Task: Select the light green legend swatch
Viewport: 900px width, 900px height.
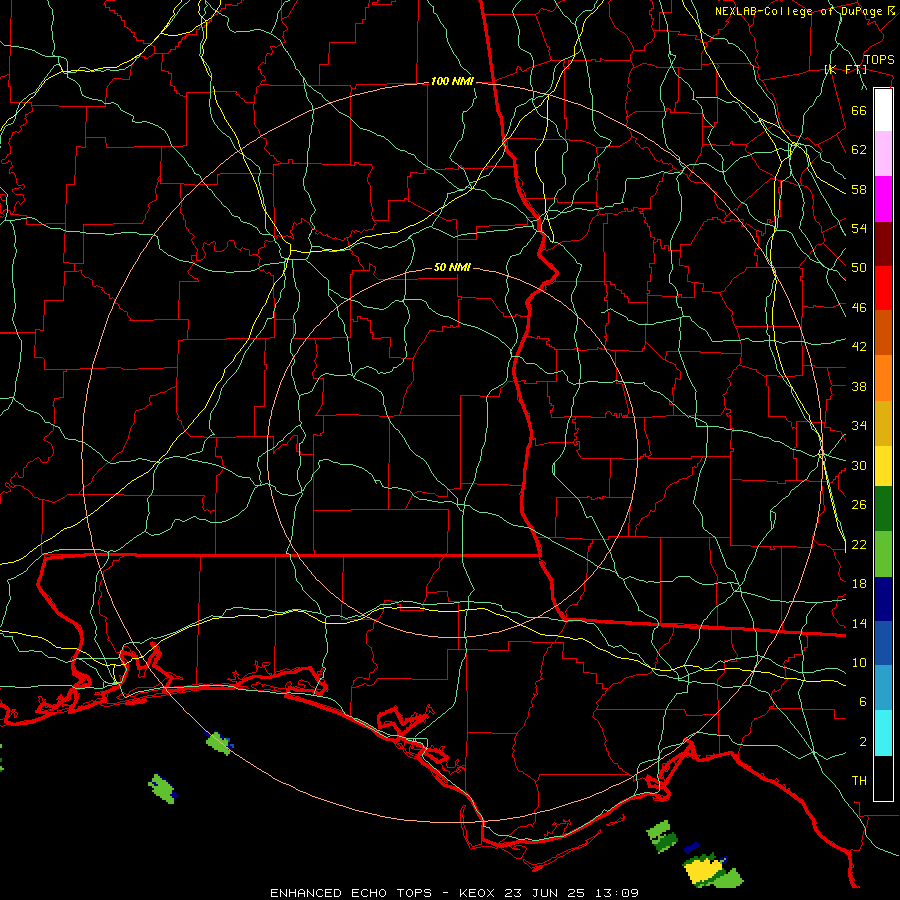Action: [x=883, y=554]
